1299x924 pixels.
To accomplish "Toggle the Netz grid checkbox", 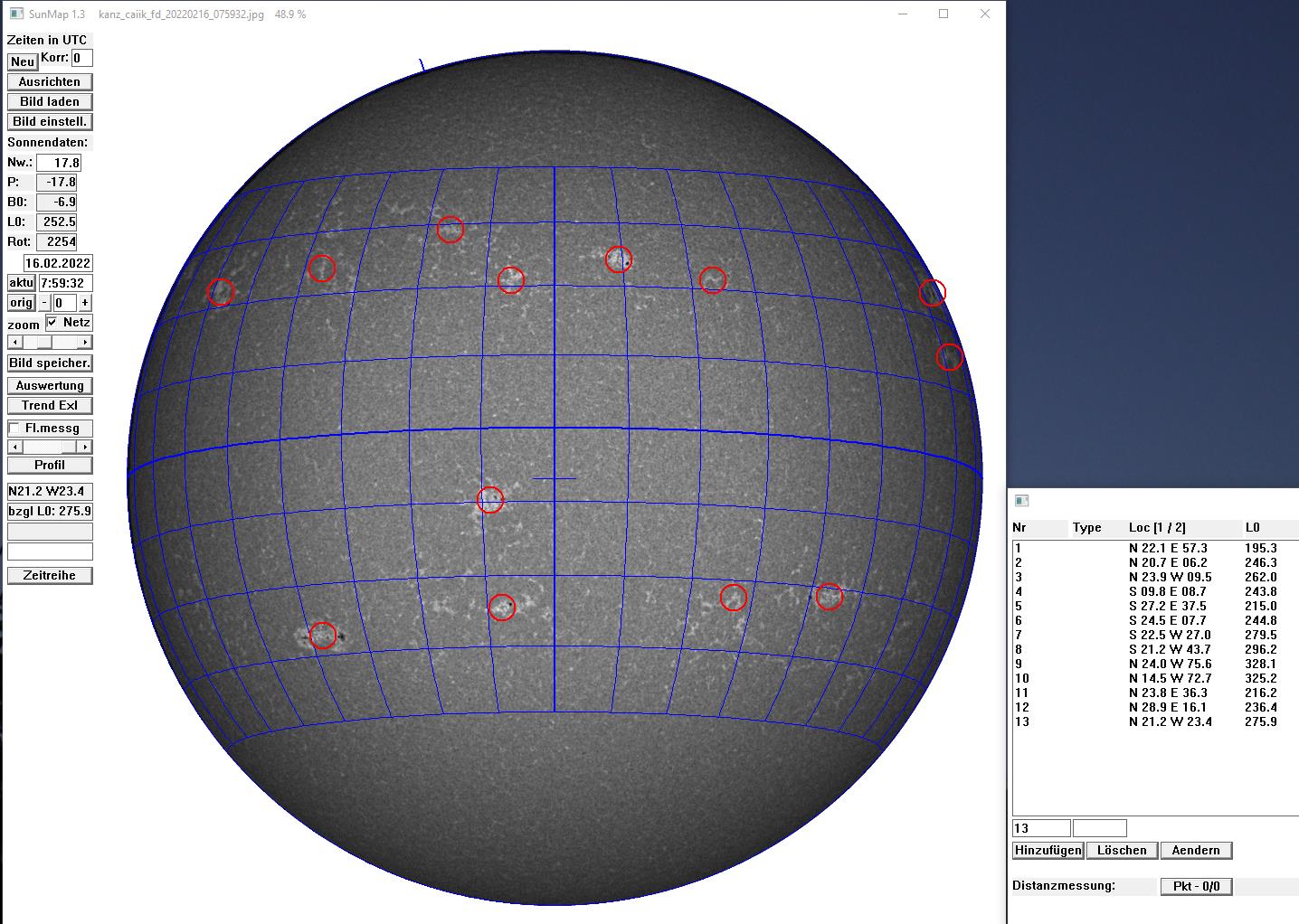I will click(52, 323).
